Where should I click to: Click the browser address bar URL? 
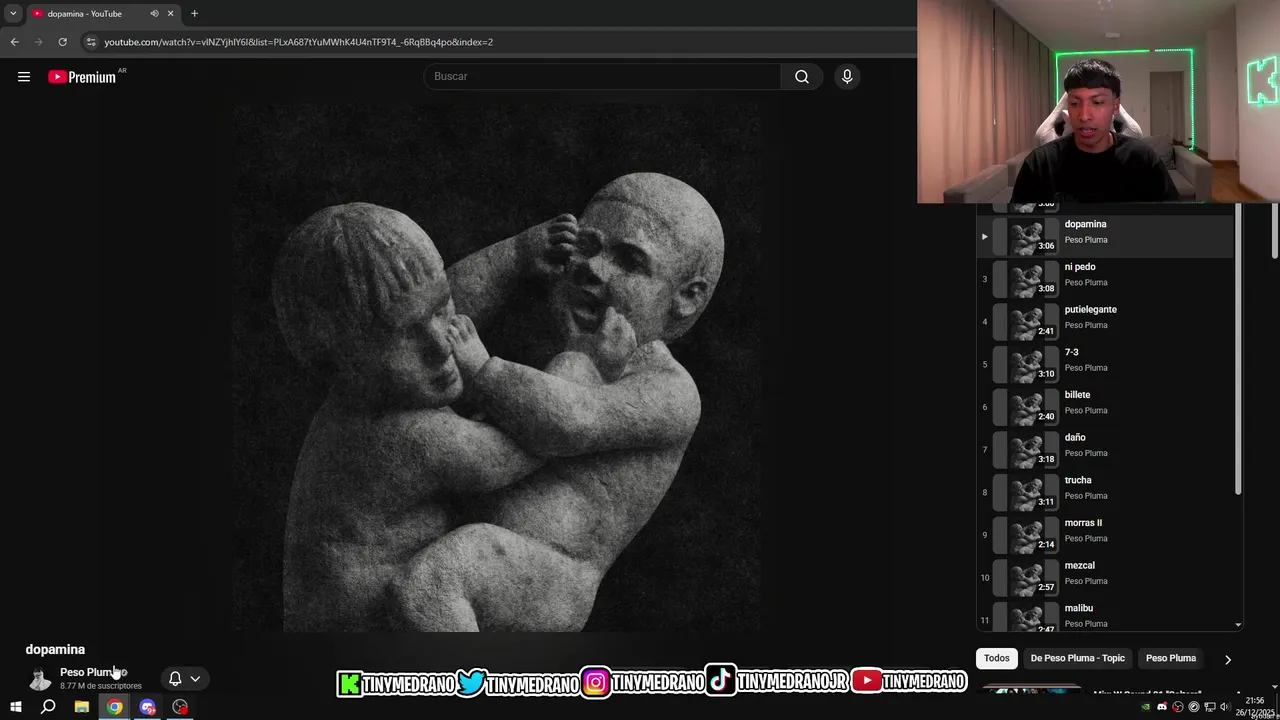pos(299,42)
